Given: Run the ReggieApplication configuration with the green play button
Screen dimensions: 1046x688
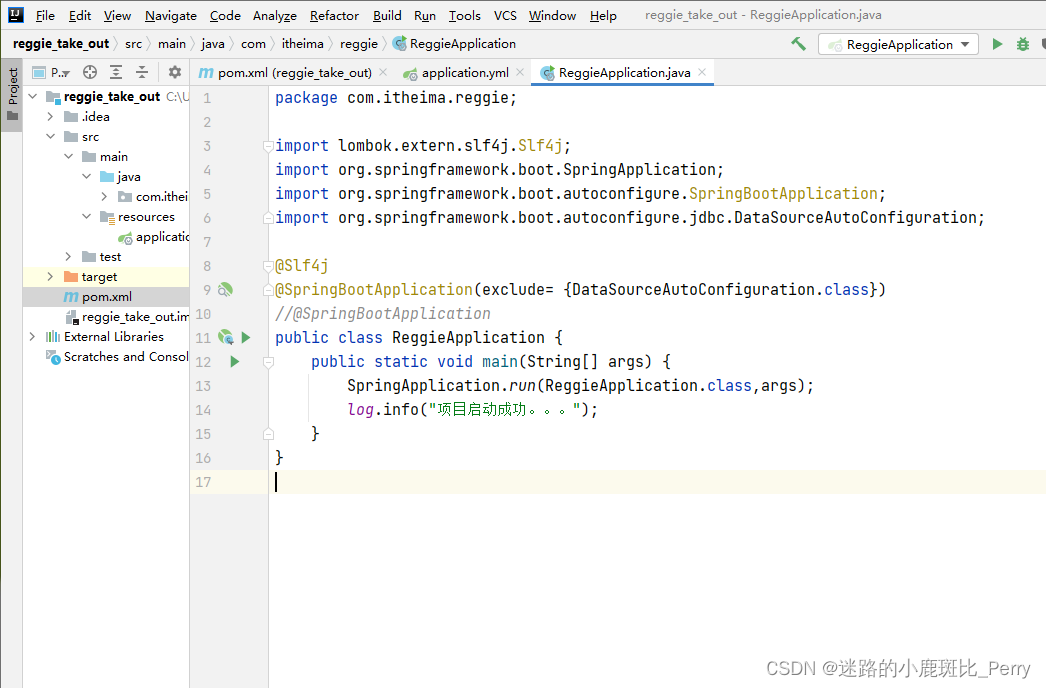Looking at the screenshot, I should click(x=997, y=44).
